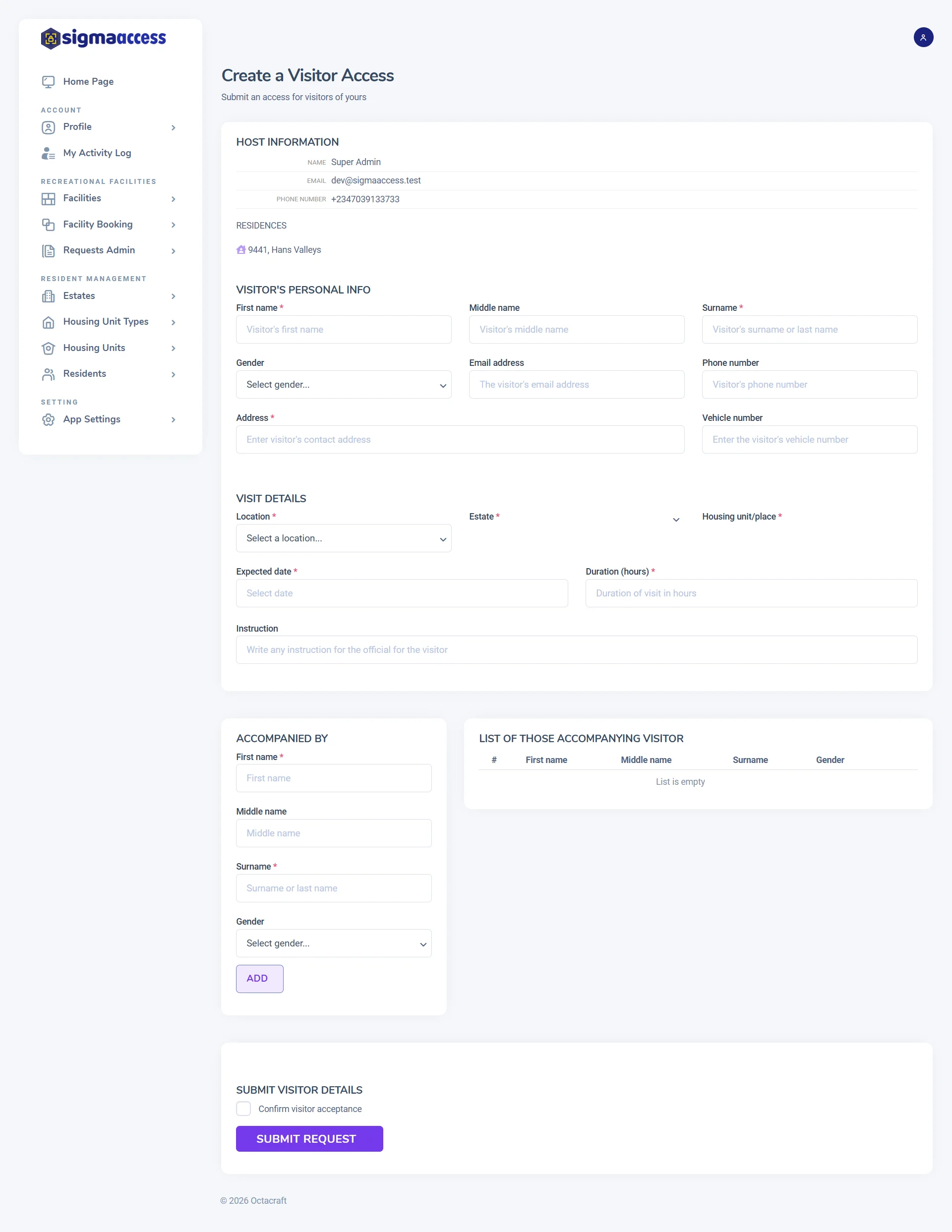Click the Instruction text field
The width and height of the screenshot is (952, 1232).
click(577, 650)
